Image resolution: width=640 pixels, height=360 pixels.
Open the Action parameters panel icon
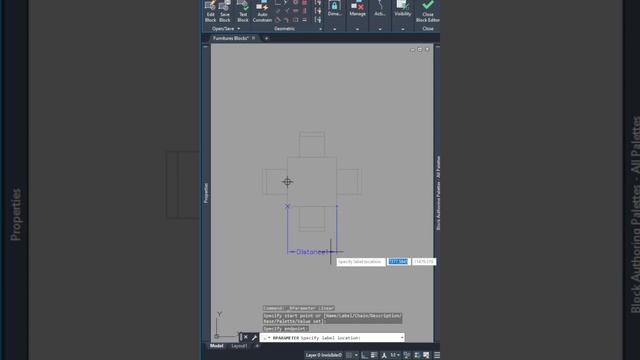pyautogui.click(x=380, y=6)
